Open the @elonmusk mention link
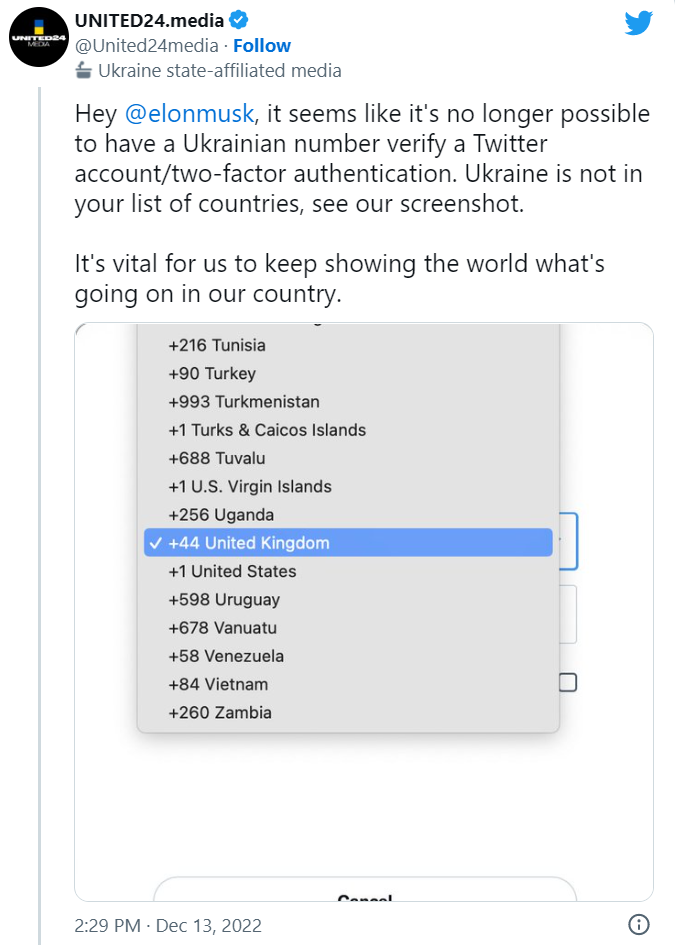677x948 pixels. coord(190,113)
